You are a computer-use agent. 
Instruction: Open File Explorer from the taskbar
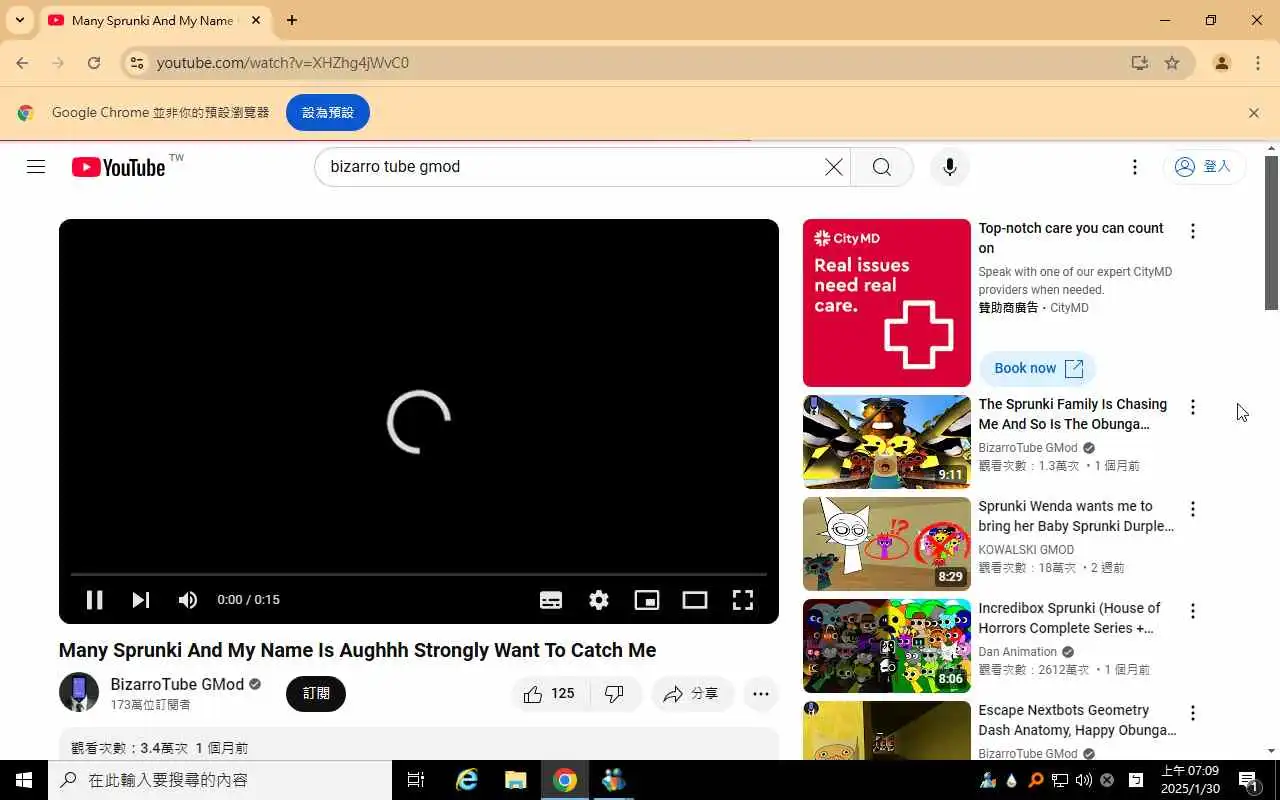pos(516,780)
